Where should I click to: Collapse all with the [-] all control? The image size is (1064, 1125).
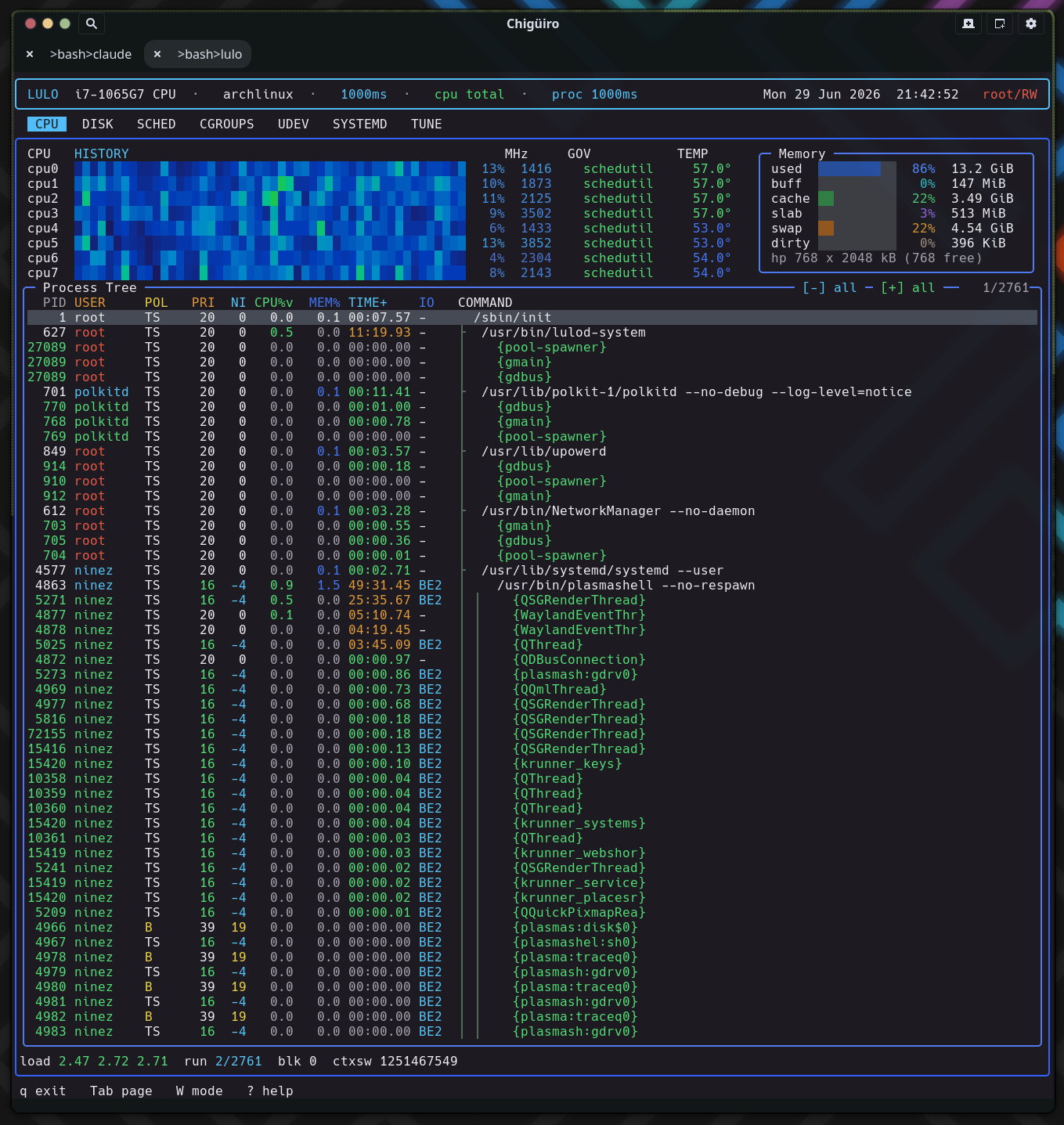[830, 287]
